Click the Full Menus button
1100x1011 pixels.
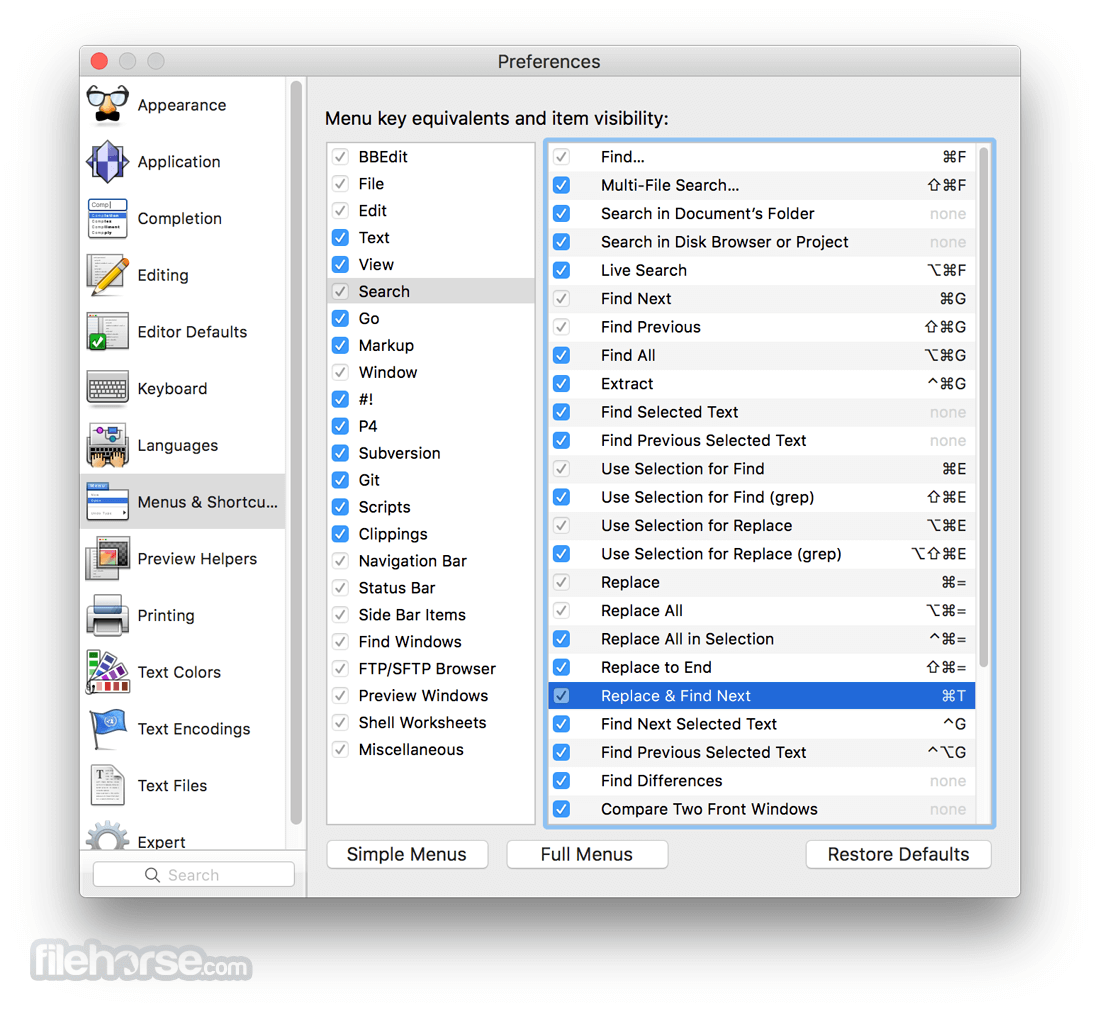(x=586, y=855)
